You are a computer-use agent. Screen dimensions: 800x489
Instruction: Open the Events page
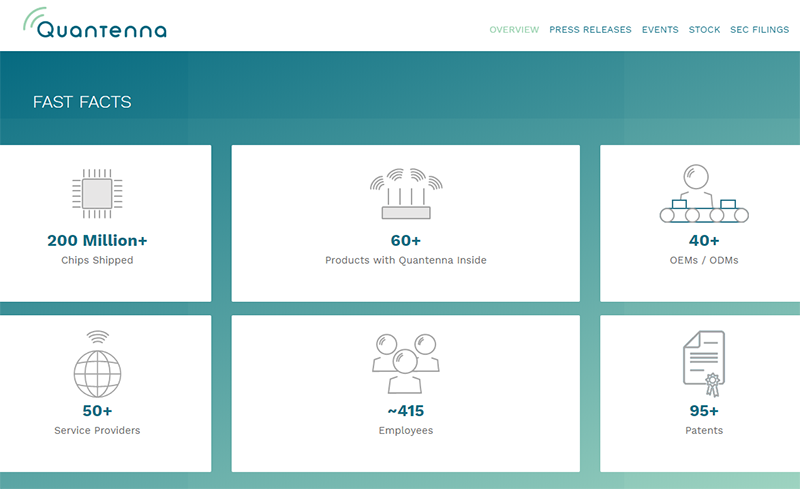coord(660,30)
